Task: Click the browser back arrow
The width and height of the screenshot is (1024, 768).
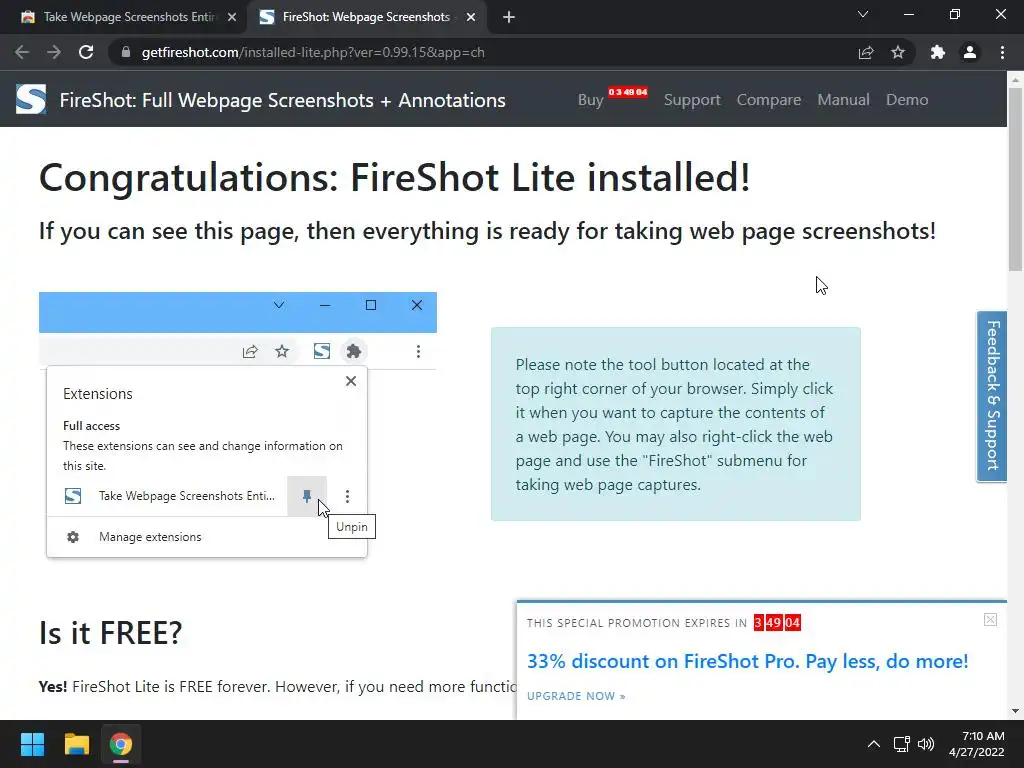Action: tap(22, 52)
